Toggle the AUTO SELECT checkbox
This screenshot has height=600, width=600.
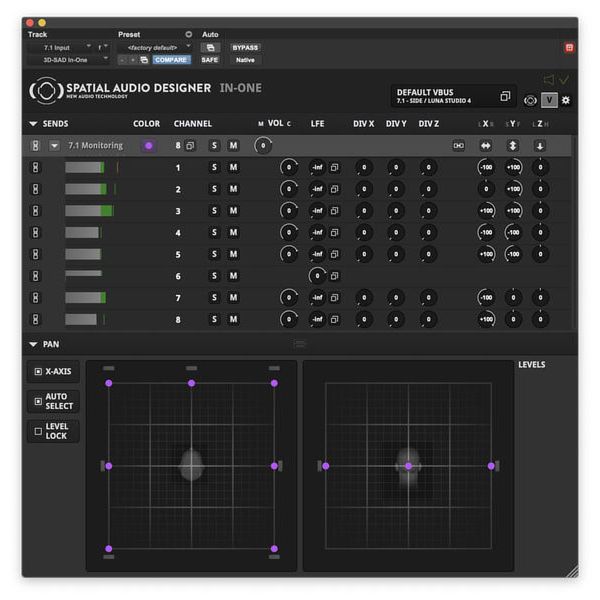click(38, 401)
